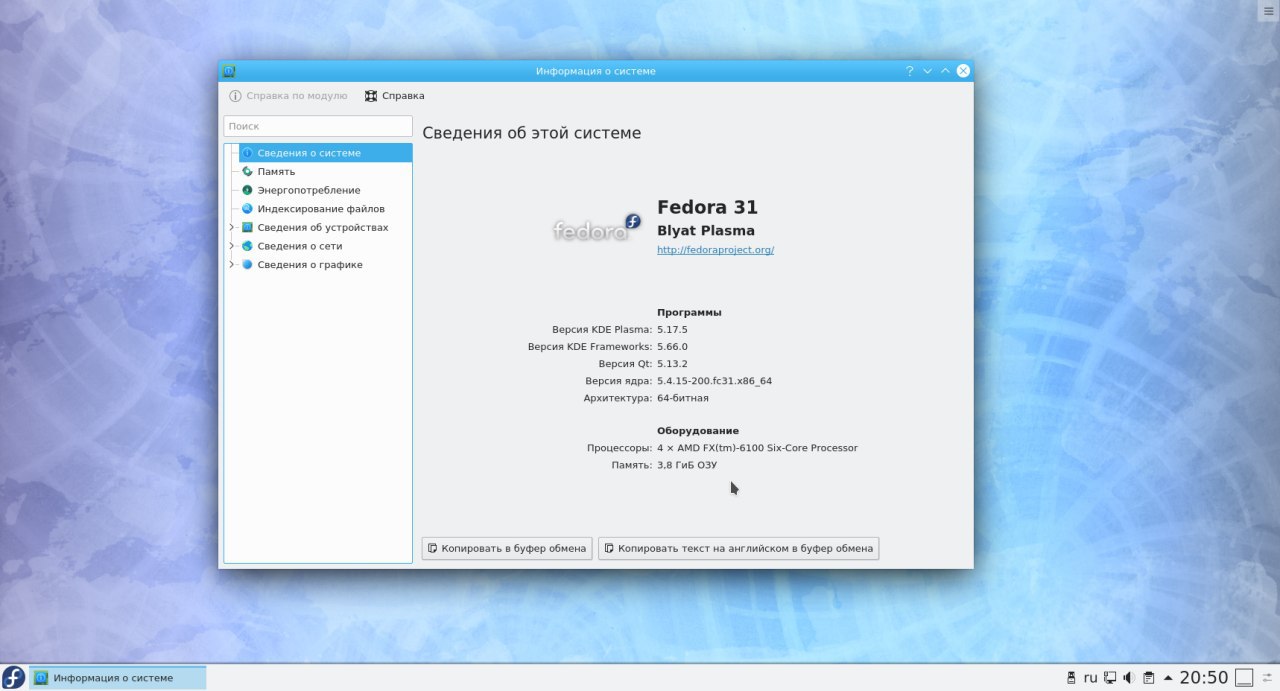This screenshot has height=691, width=1280.
Task: Select Сведения о сети label
Action: point(300,246)
